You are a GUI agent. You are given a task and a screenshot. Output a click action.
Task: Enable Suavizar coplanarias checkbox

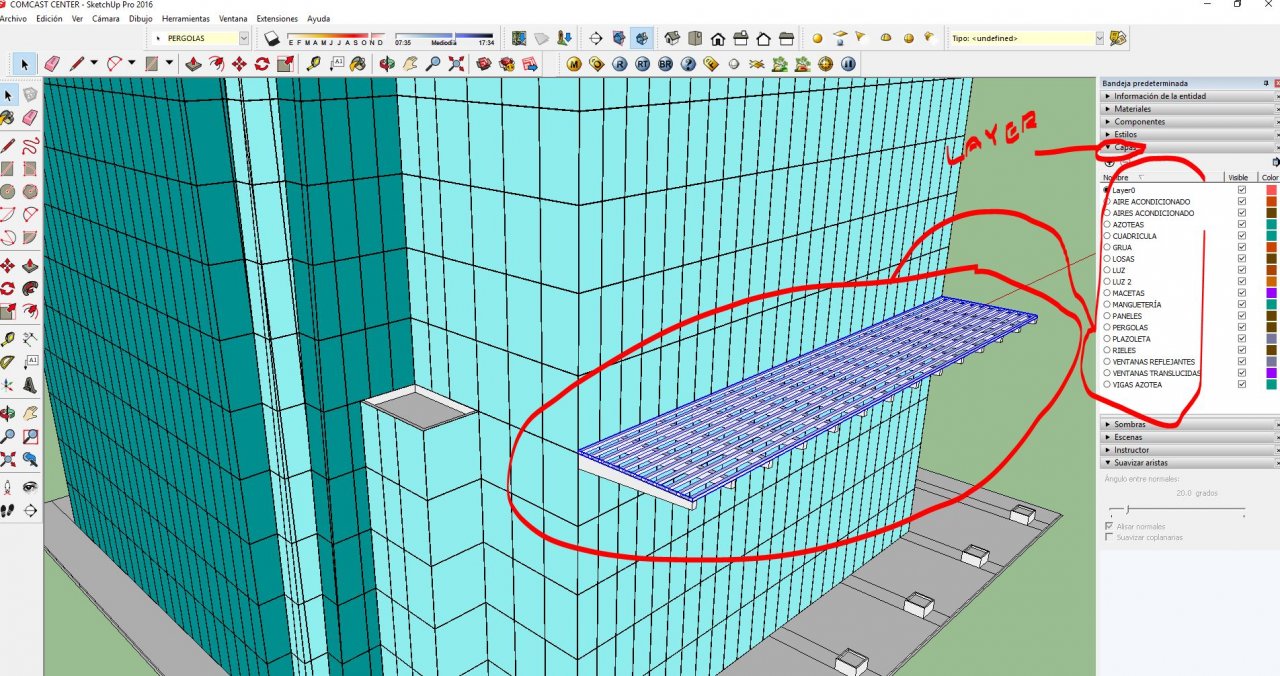click(1109, 537)
